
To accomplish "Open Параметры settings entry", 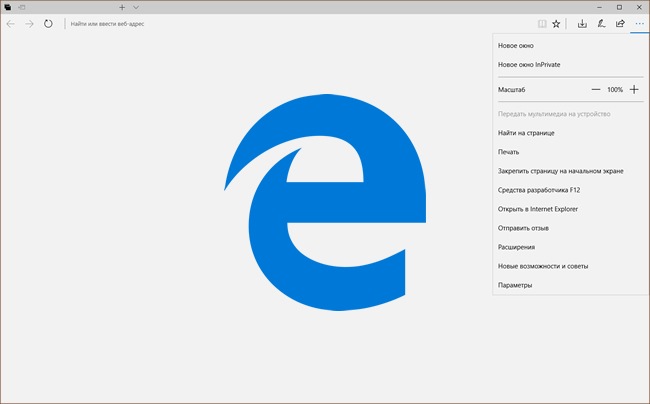I will [x=568, y=285].
